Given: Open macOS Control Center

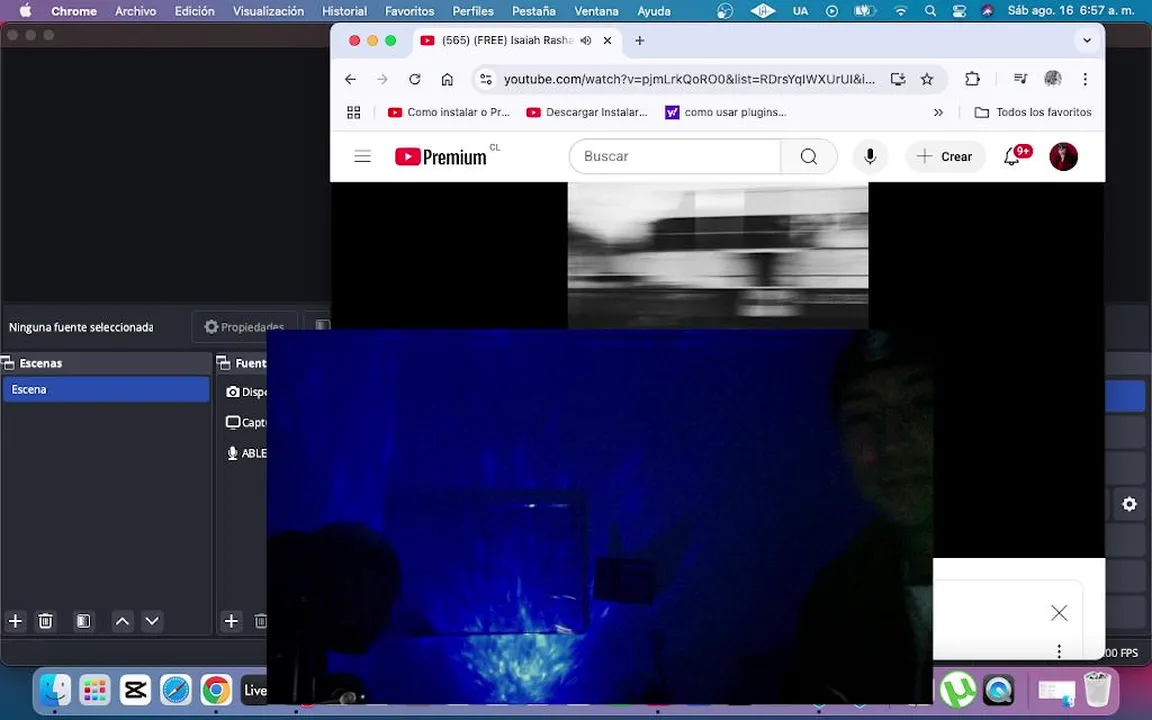Looking at the screenshot, I should click(959, 11).
